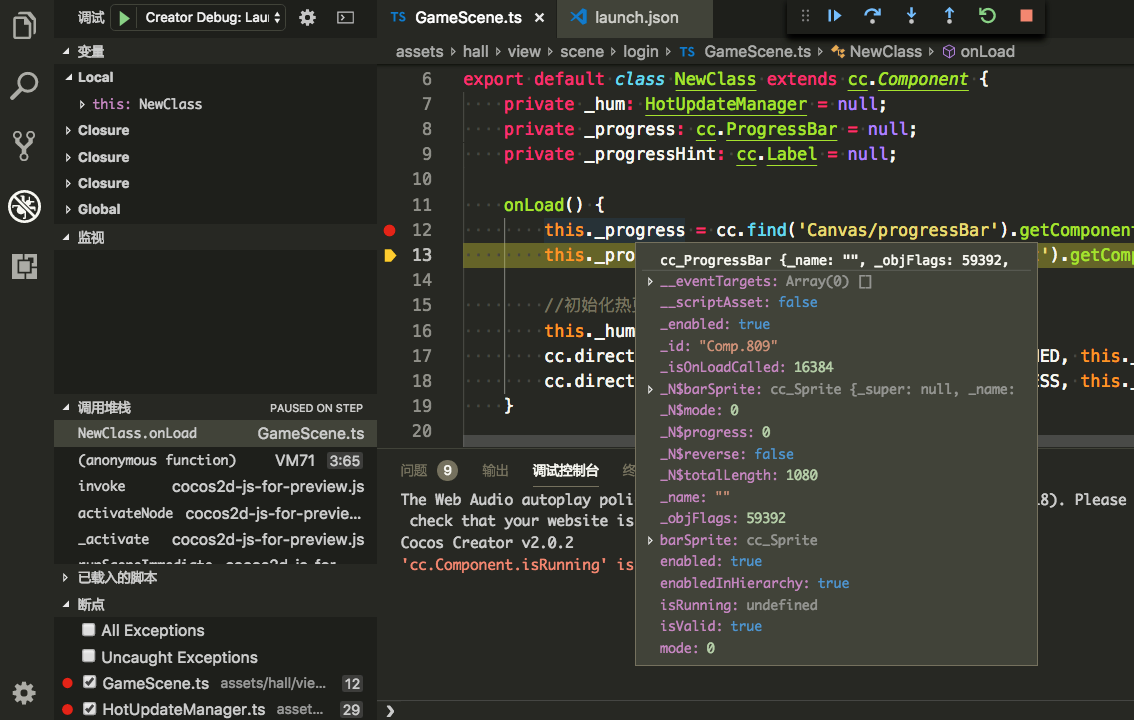The height and width of the screenshot is (720, 1134).
Task: Open launch.json via the gear icon
Action: pos(308,17)
